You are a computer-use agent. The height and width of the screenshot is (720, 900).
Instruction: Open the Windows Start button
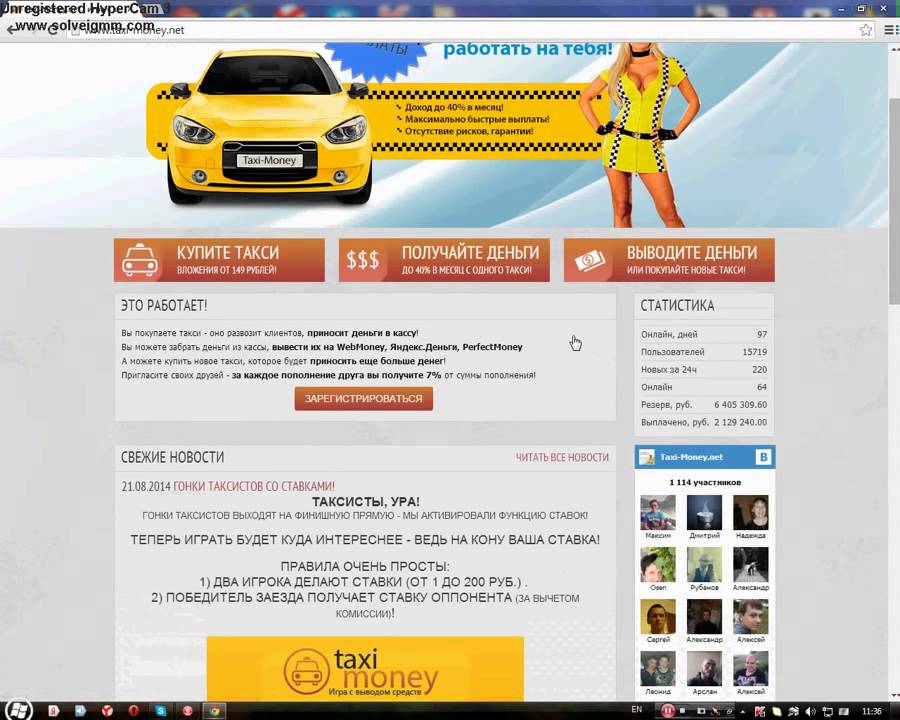(x=17, y=710)
